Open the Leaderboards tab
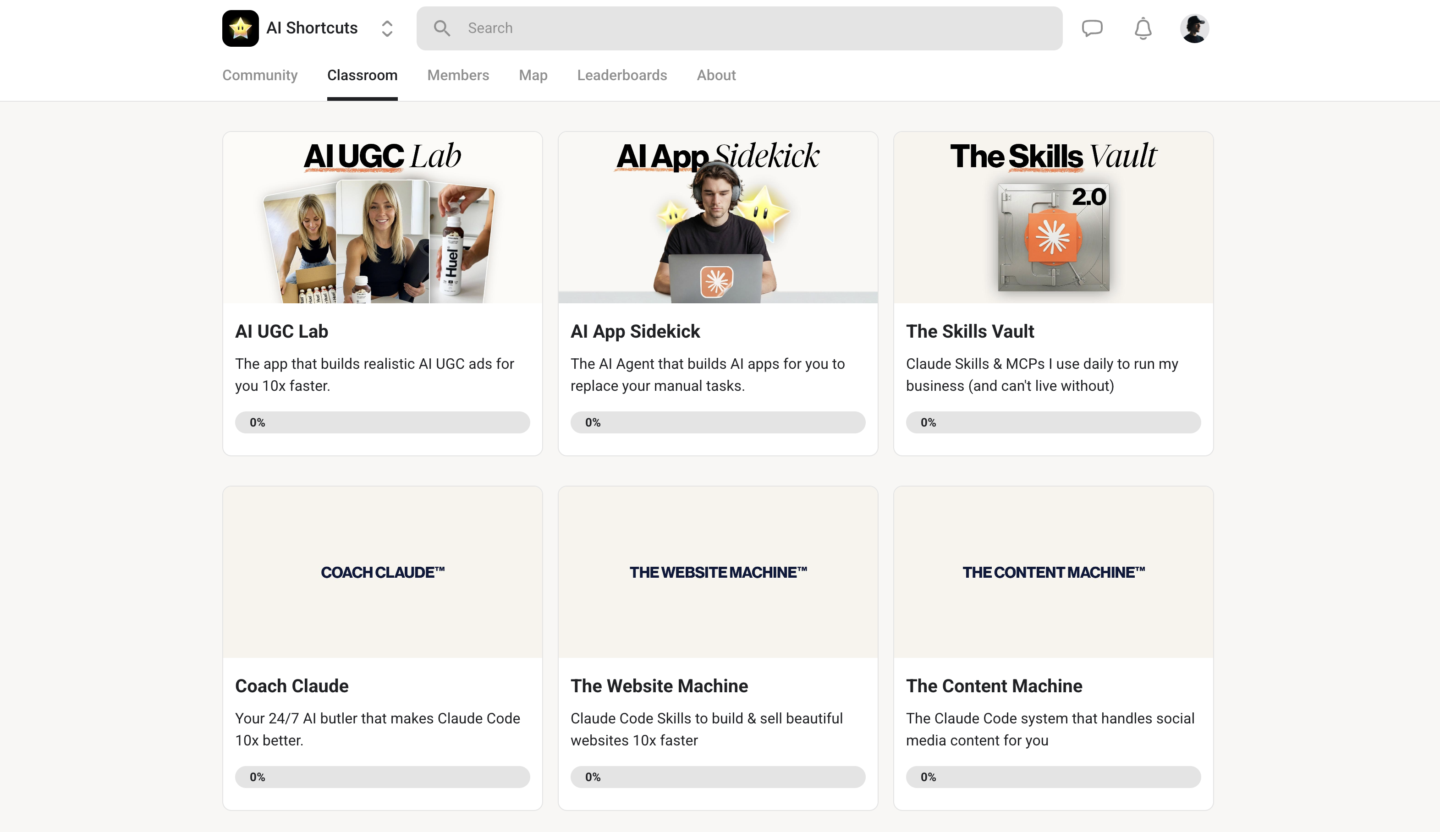This screenshot has width=1440, height=832. click(622, 75)
